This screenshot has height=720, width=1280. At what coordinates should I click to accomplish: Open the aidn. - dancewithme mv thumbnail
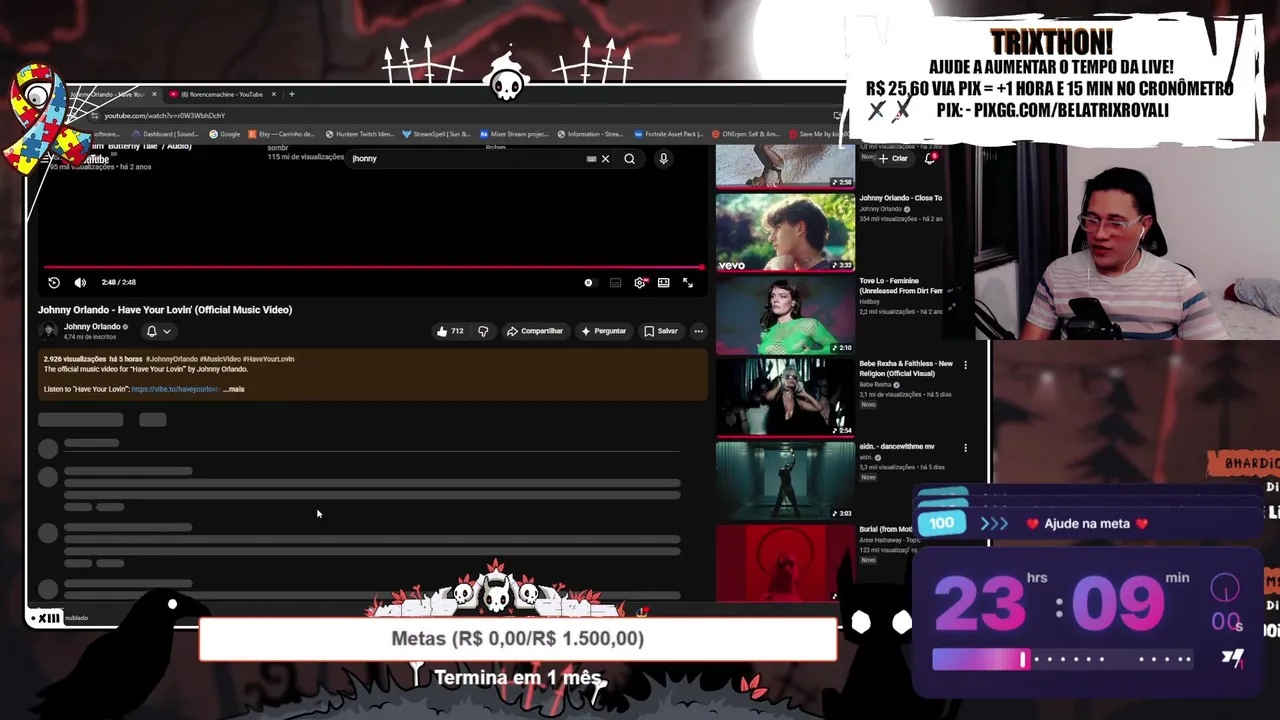pyautogui.click(x=785, y=480)
